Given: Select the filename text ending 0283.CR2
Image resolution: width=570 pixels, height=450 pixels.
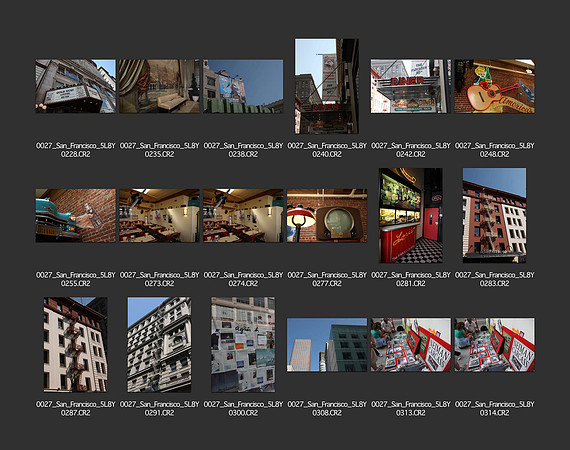Looking at the screenshot, I should [x=494, y=279].
